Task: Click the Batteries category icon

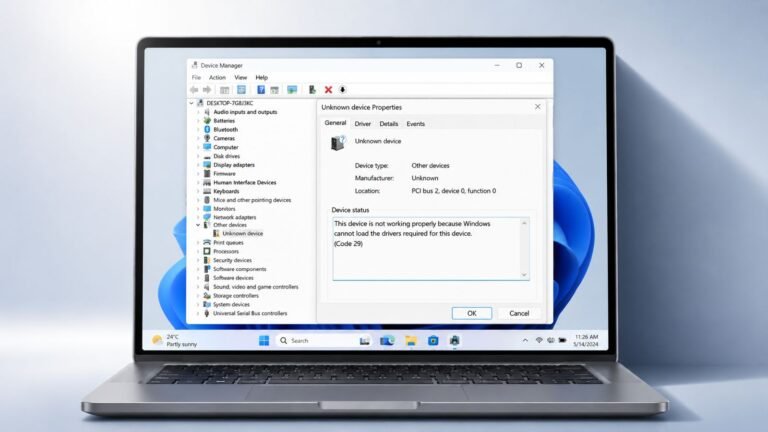Action: pos(207,120)
